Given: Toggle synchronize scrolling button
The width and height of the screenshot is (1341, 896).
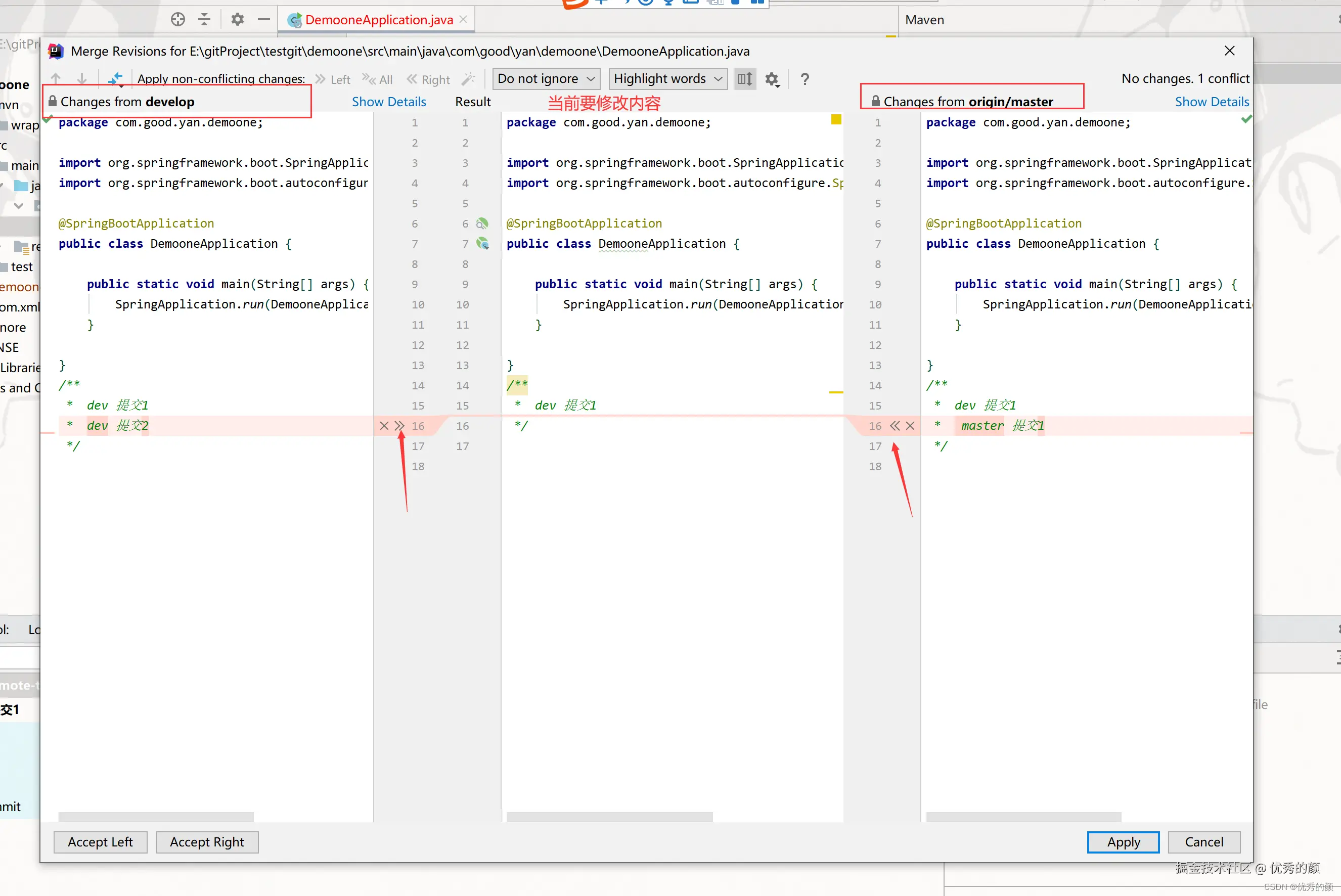Looking at the screenshot, I should click(x=745, y=79).
